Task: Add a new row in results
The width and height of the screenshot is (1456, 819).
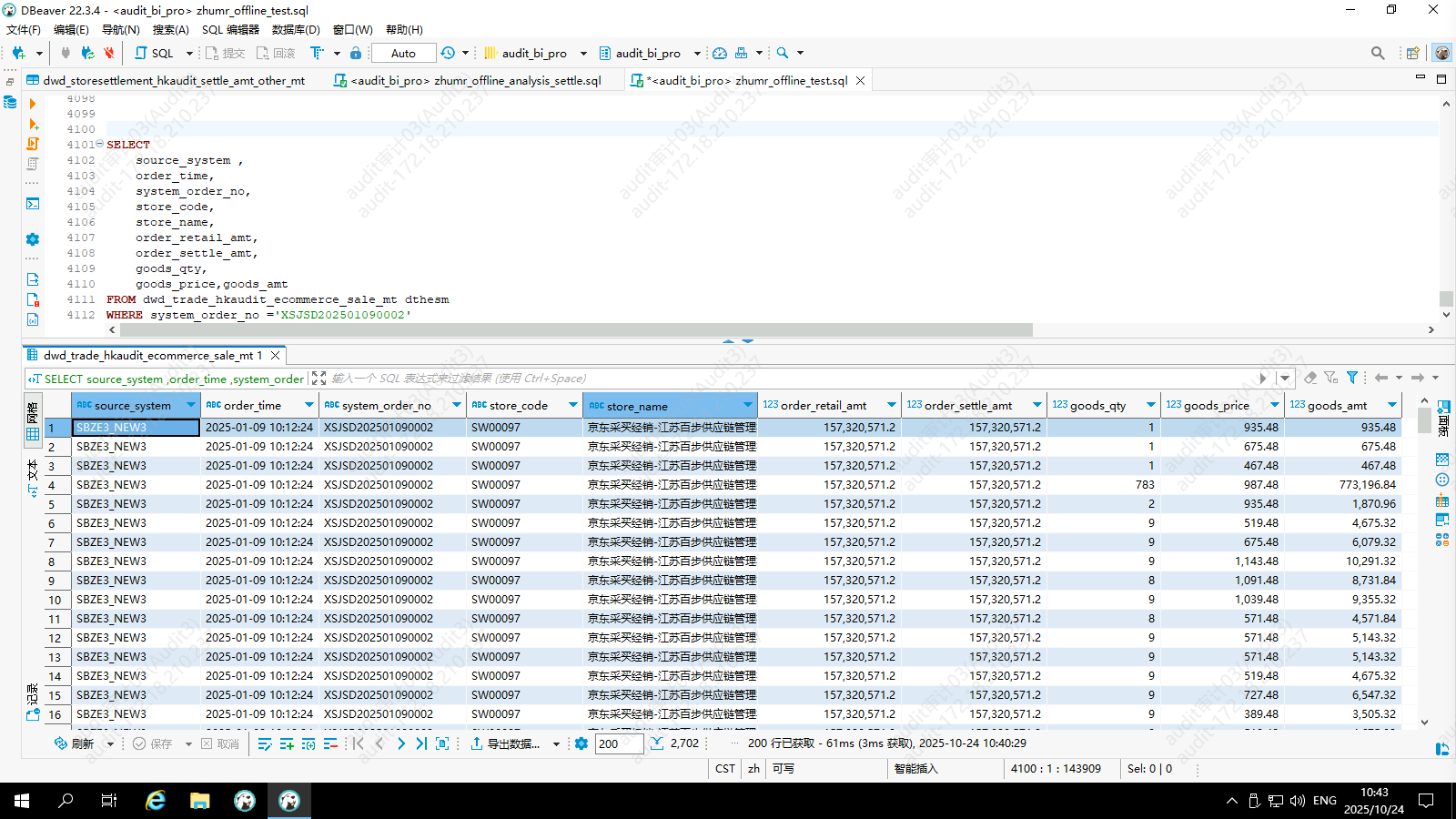Action: pyautogui.click(x=287, y=744)
